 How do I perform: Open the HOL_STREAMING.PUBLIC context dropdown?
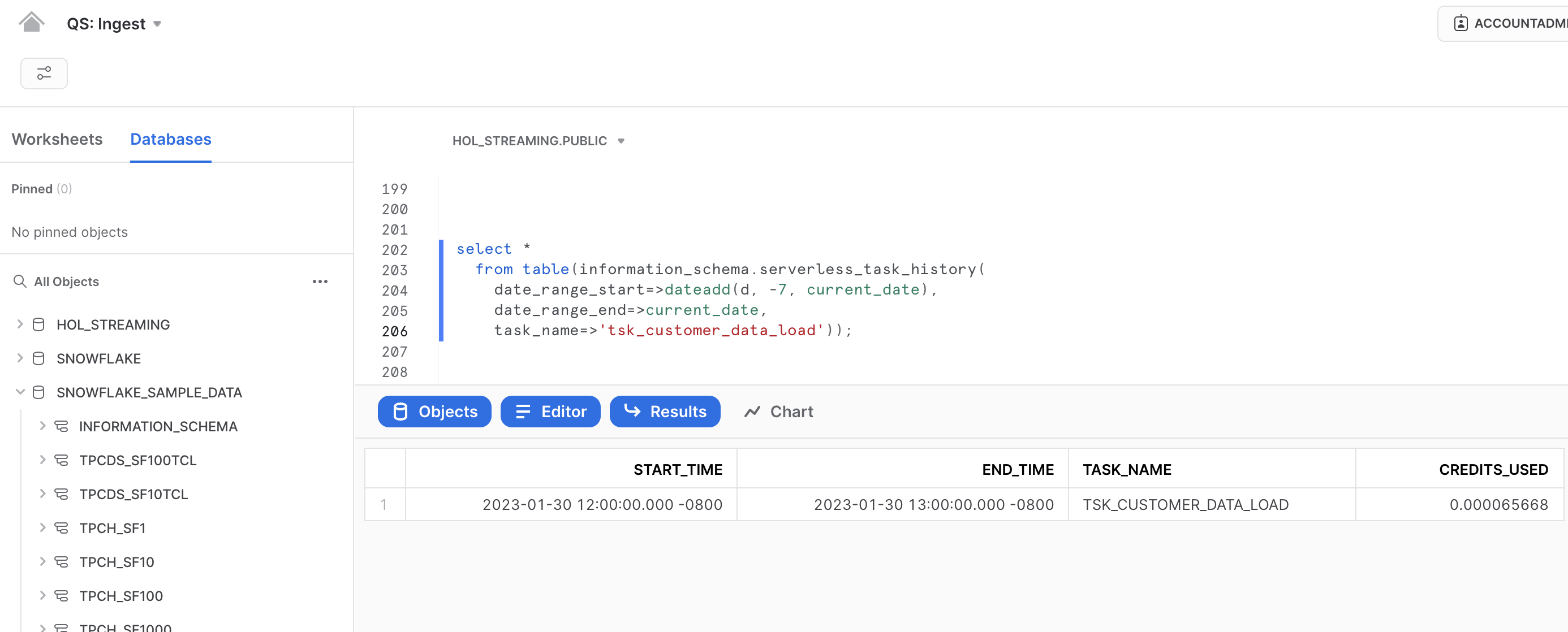pos(621,141)
